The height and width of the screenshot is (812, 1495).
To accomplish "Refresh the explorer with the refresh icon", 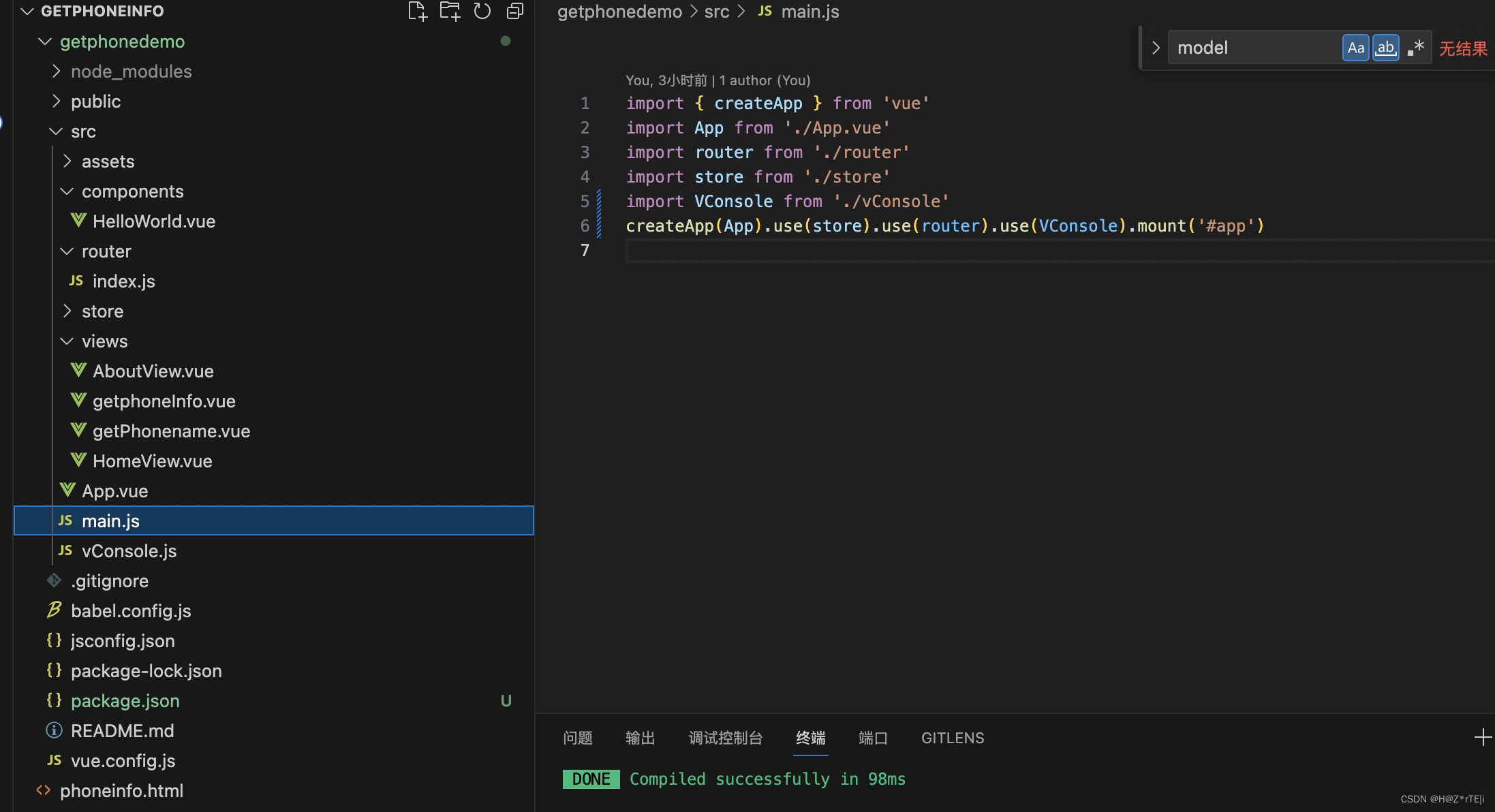I will pos(482,12).
